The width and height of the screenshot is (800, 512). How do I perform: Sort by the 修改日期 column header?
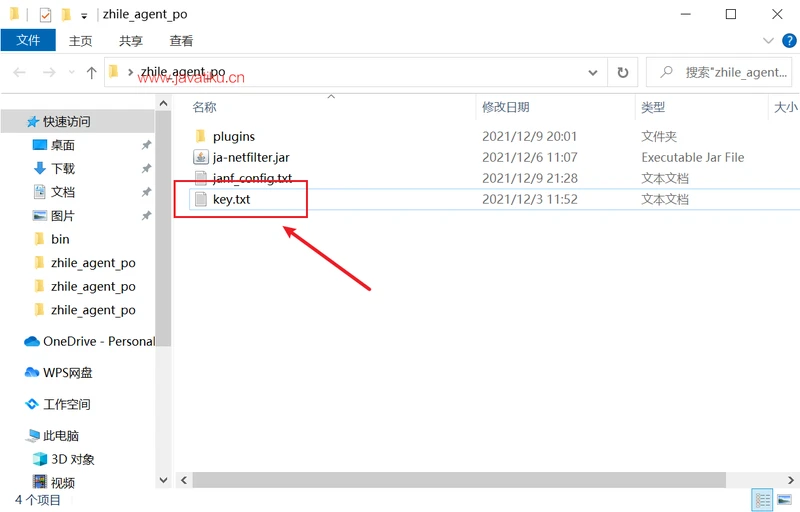(506, 107)
